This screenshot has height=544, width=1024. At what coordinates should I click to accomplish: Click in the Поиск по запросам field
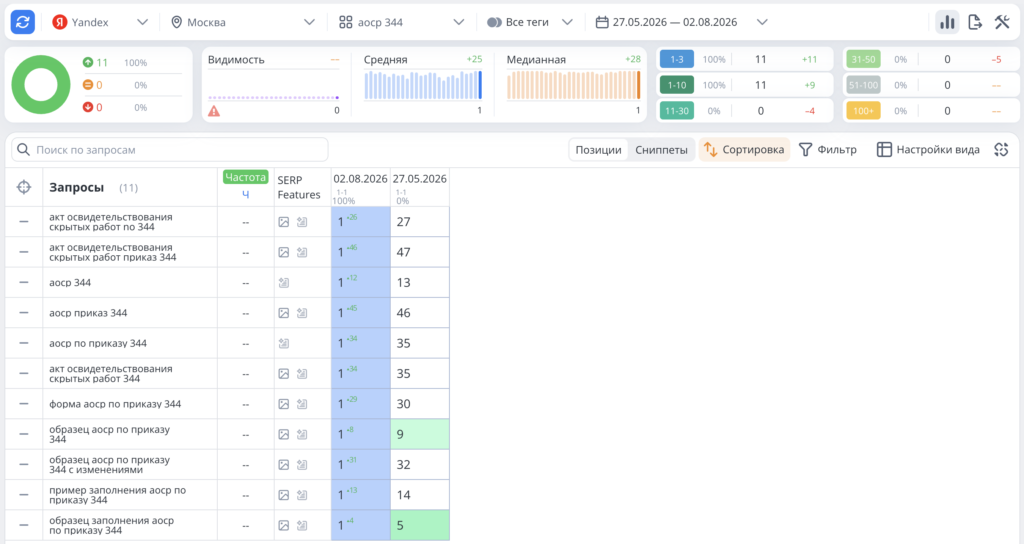click(x=170, y=150)
